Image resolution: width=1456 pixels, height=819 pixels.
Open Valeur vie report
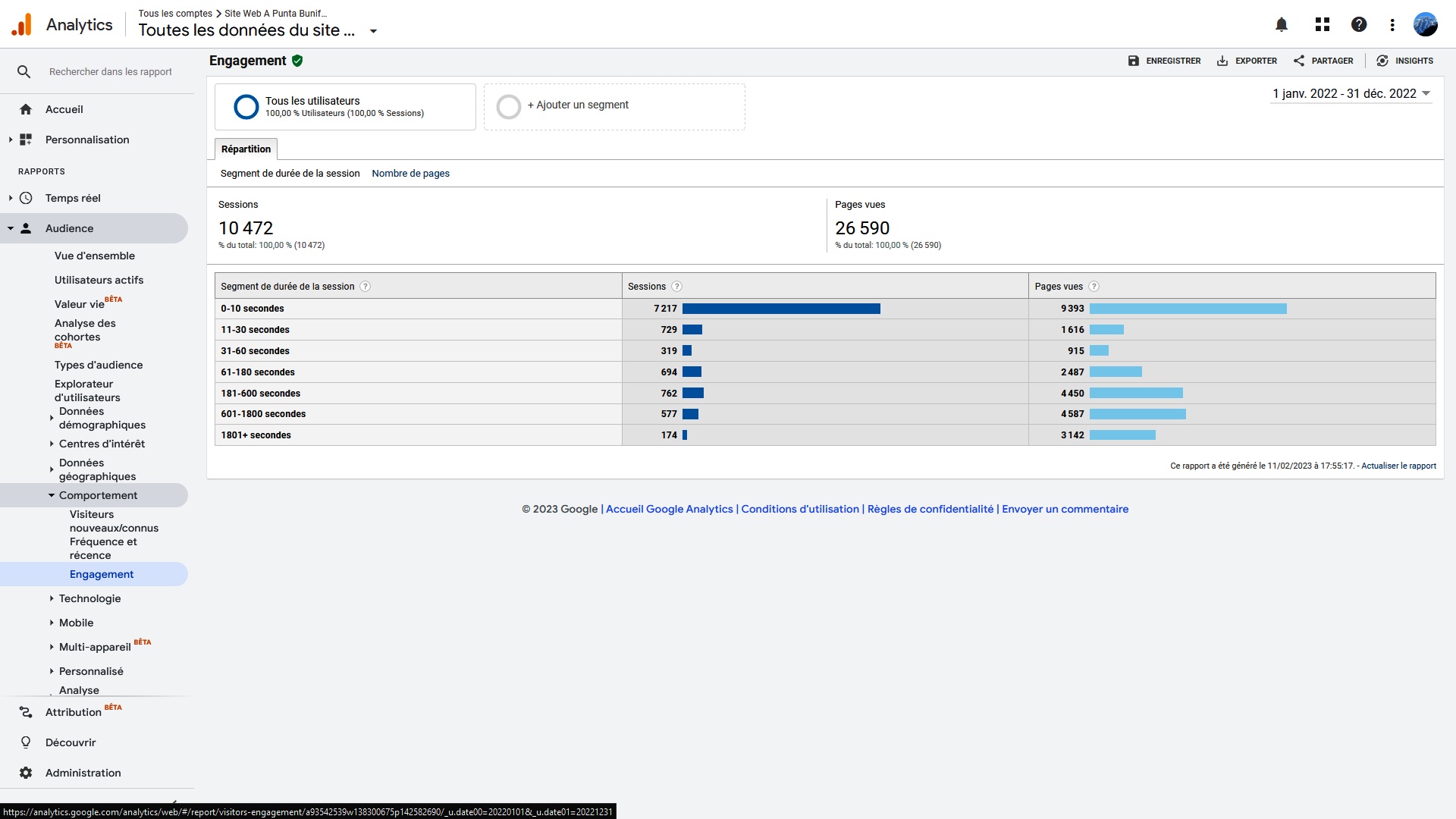click(x=80, y=304)
